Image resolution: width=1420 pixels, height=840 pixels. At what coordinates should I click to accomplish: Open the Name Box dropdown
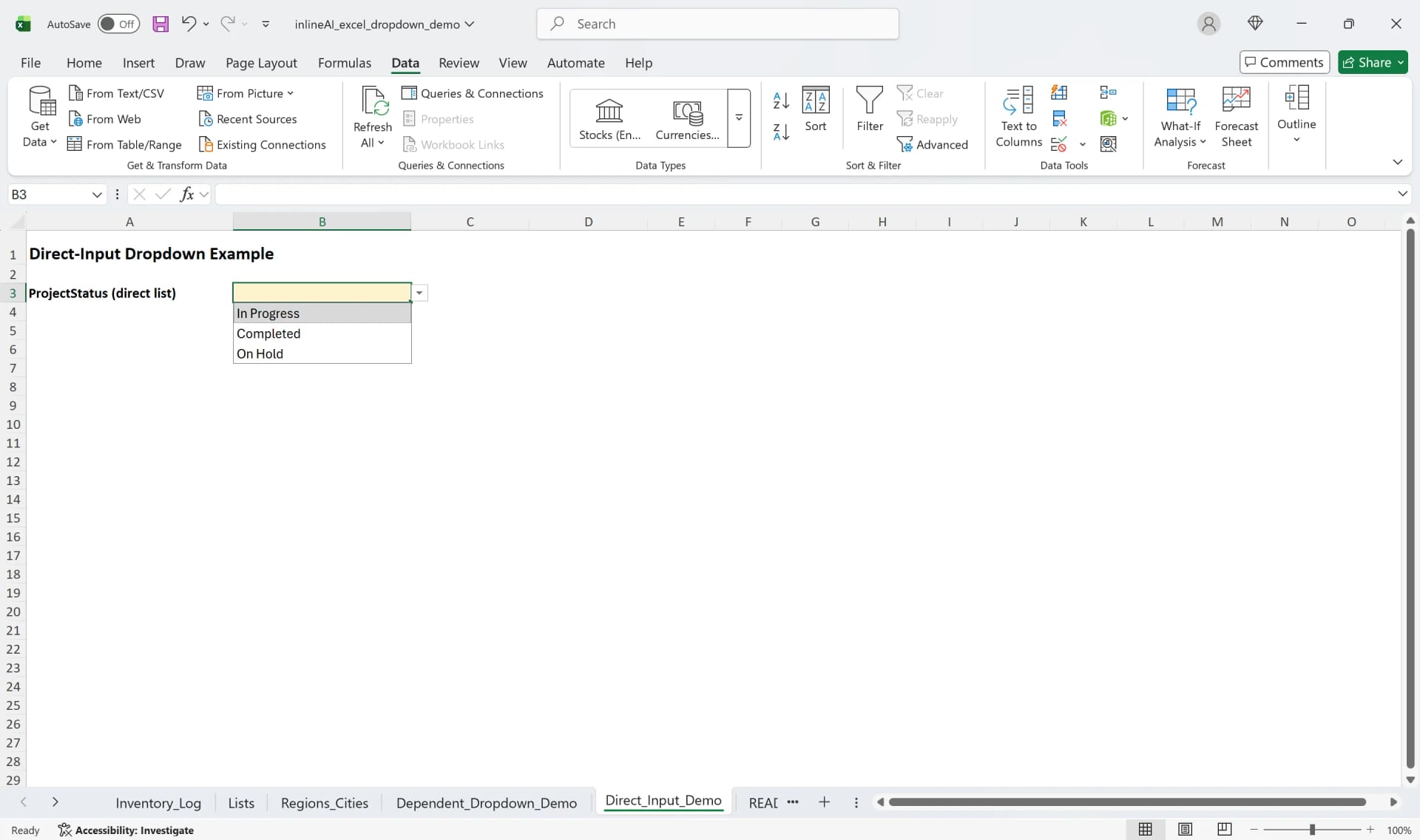click(97, 194)
